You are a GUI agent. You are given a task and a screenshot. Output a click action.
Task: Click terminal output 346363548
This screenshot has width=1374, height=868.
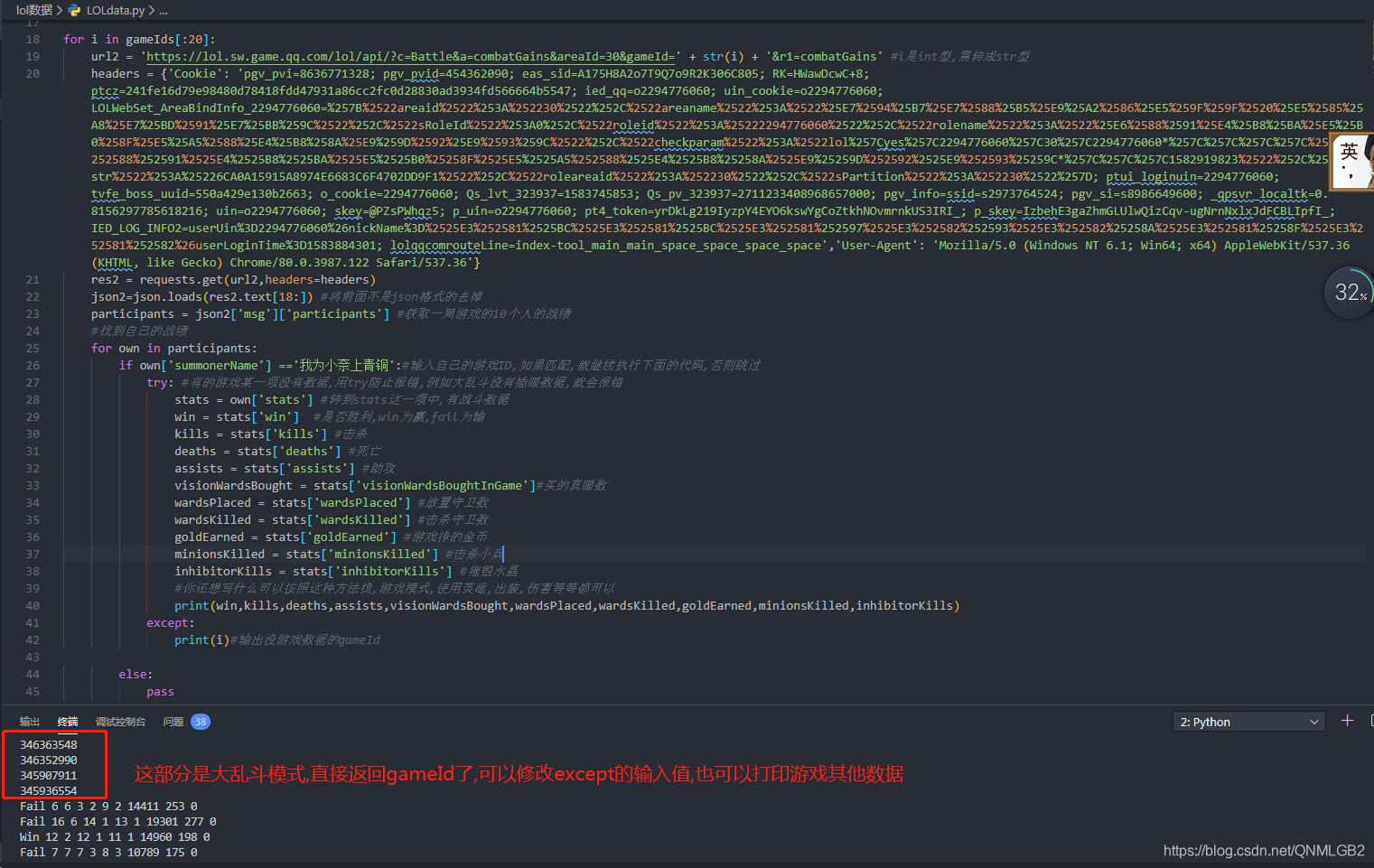(x=49, y=744)
